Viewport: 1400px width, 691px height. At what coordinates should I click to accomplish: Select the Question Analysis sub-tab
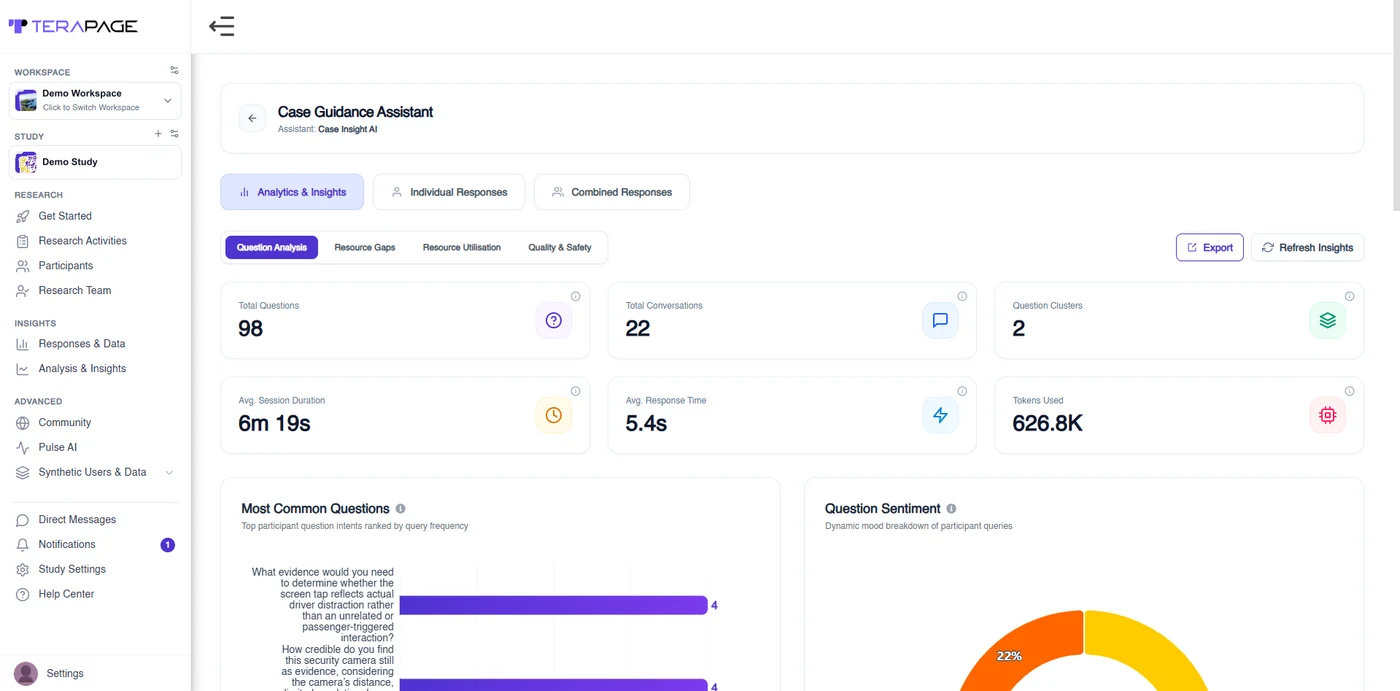point(272,247)
